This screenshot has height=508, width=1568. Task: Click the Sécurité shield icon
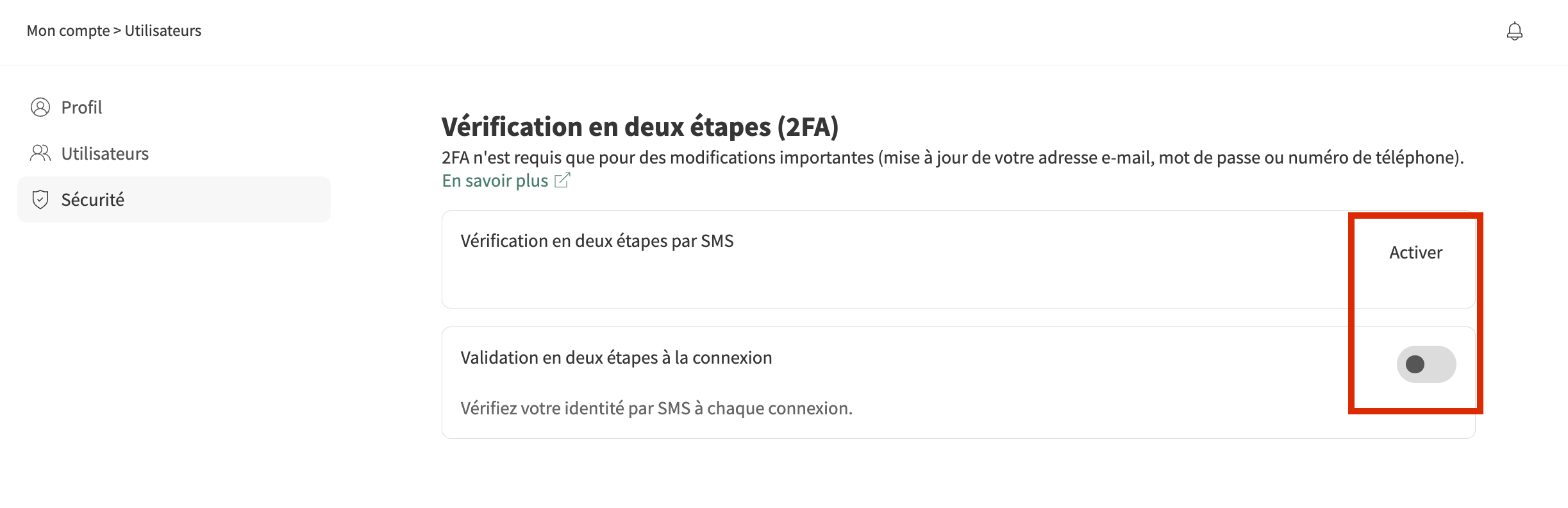(40, 199)
